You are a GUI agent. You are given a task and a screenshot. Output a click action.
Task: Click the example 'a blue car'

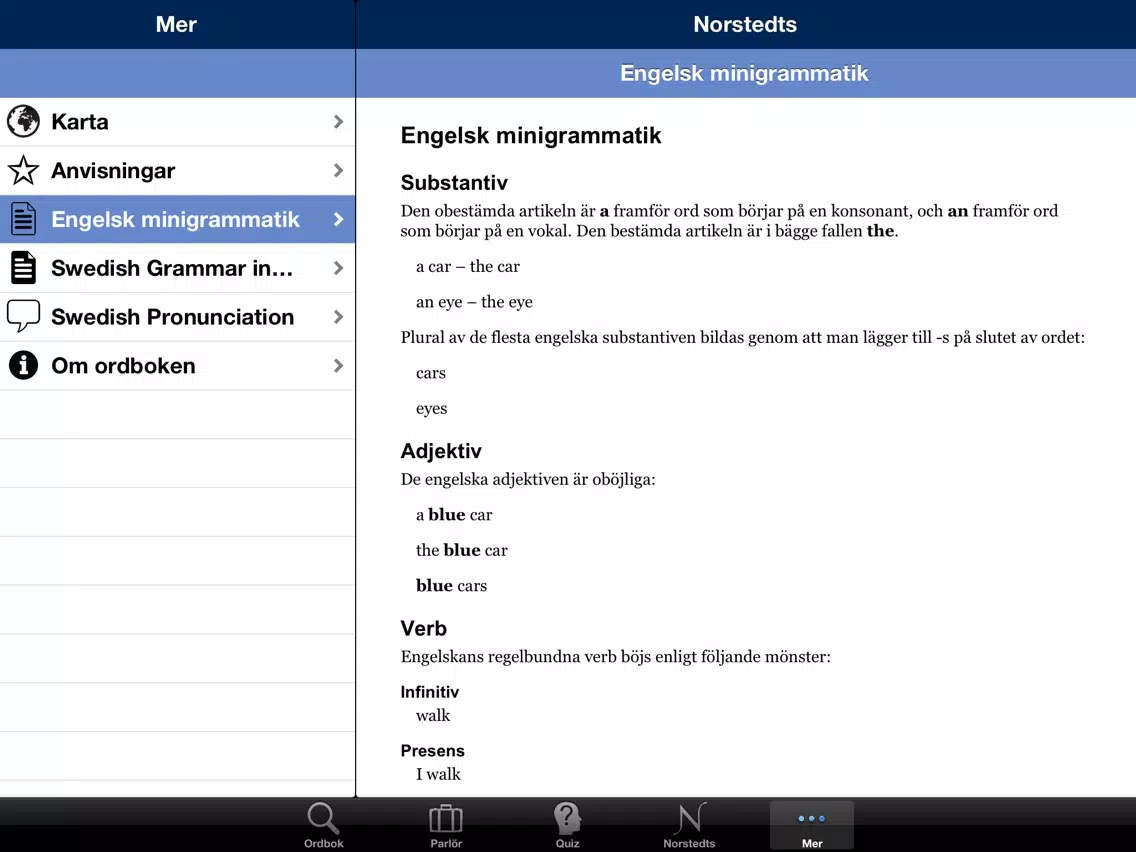point(454,514)
